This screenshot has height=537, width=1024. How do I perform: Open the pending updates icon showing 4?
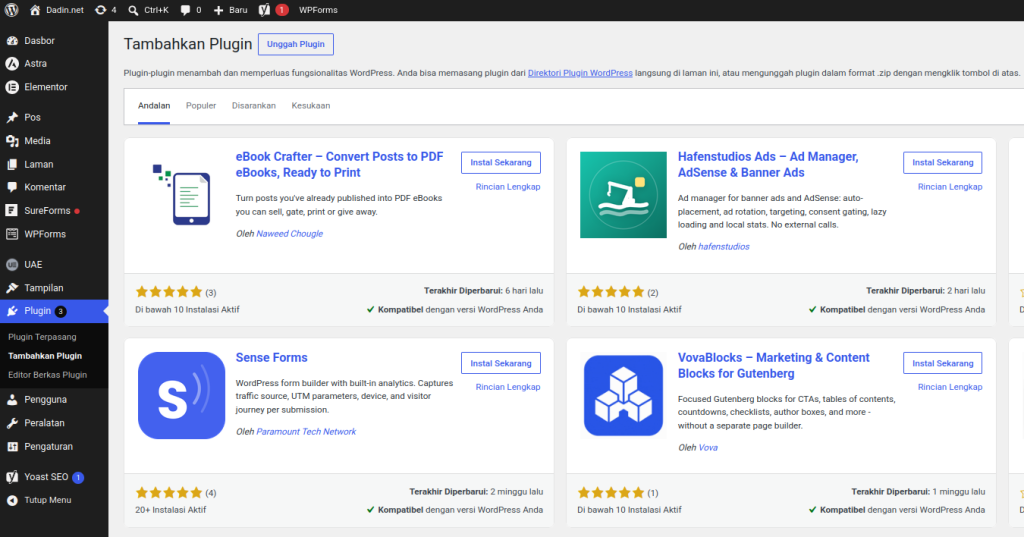(100, 10)
